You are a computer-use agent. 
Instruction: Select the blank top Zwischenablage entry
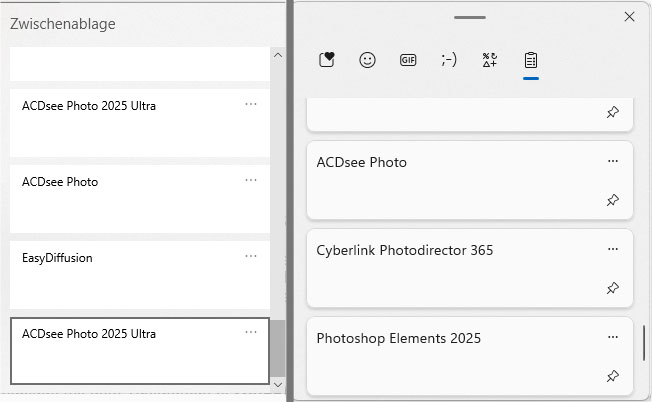[x=140, y=64]
